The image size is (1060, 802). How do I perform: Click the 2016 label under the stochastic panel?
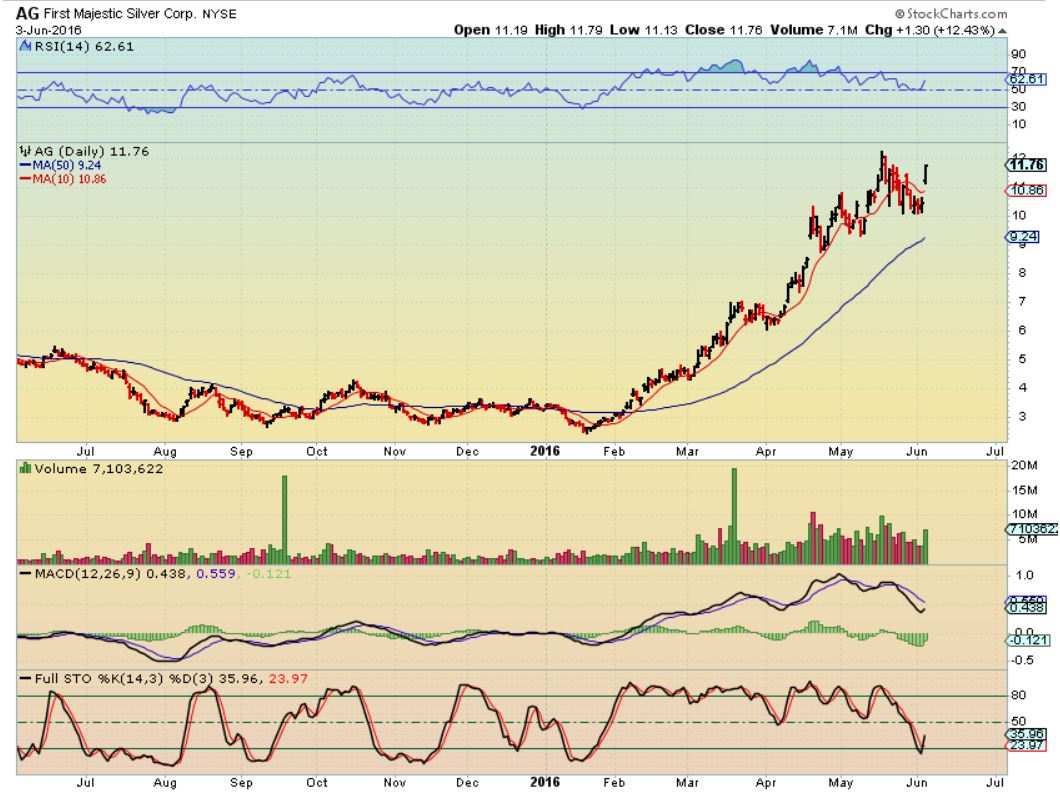coord(544,782)
